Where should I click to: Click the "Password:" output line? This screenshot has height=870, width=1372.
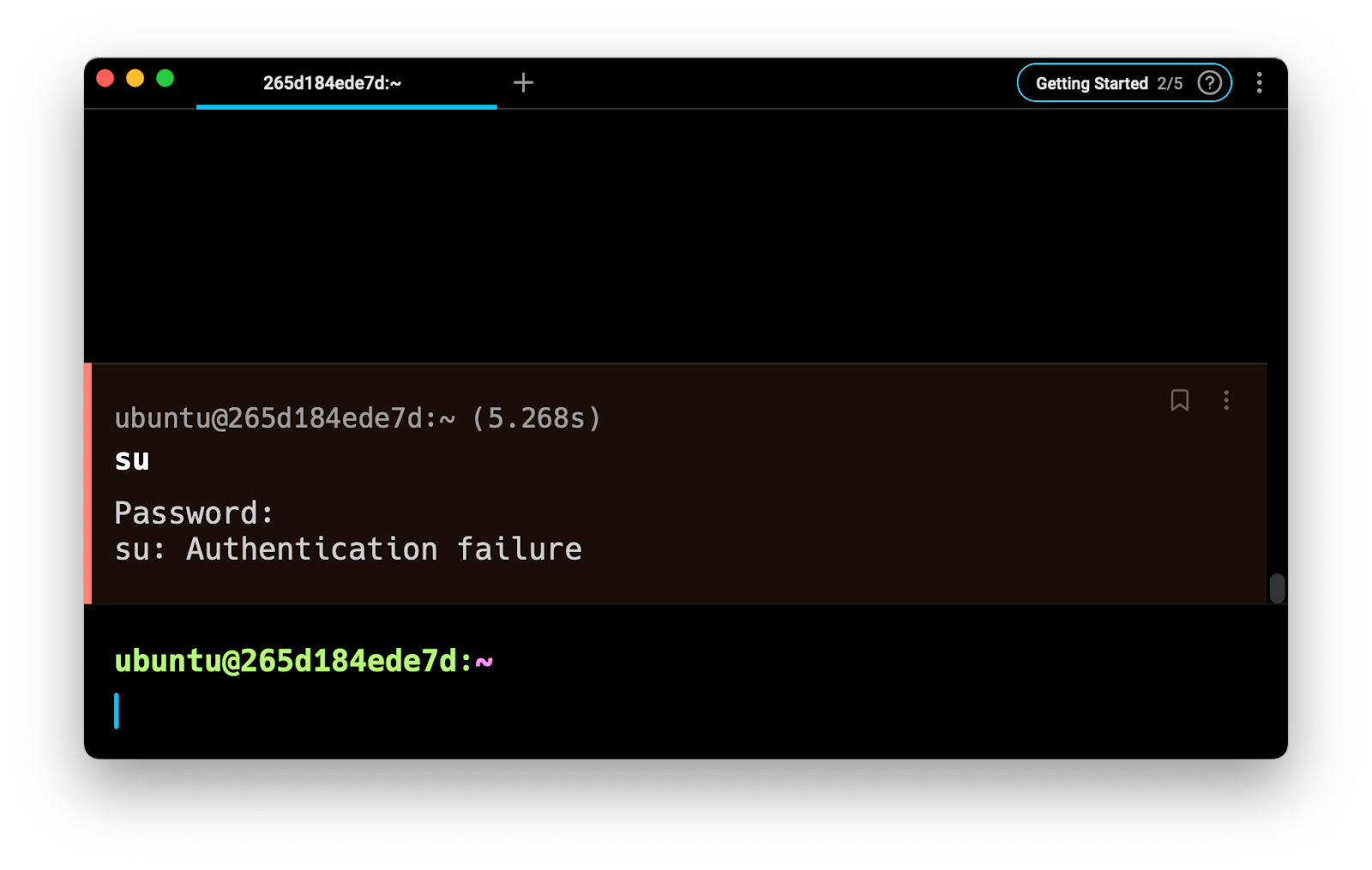194,513
